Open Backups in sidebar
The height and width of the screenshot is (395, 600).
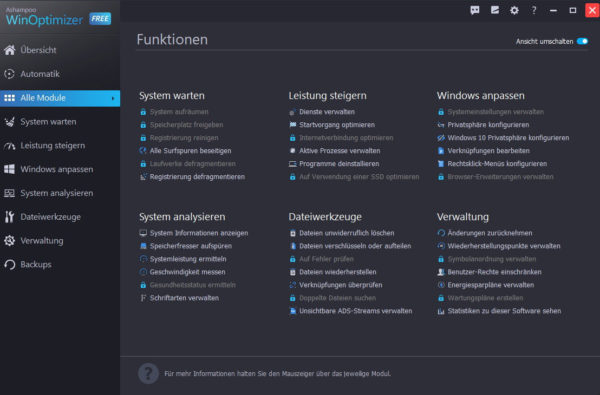(x=36, y=264)
